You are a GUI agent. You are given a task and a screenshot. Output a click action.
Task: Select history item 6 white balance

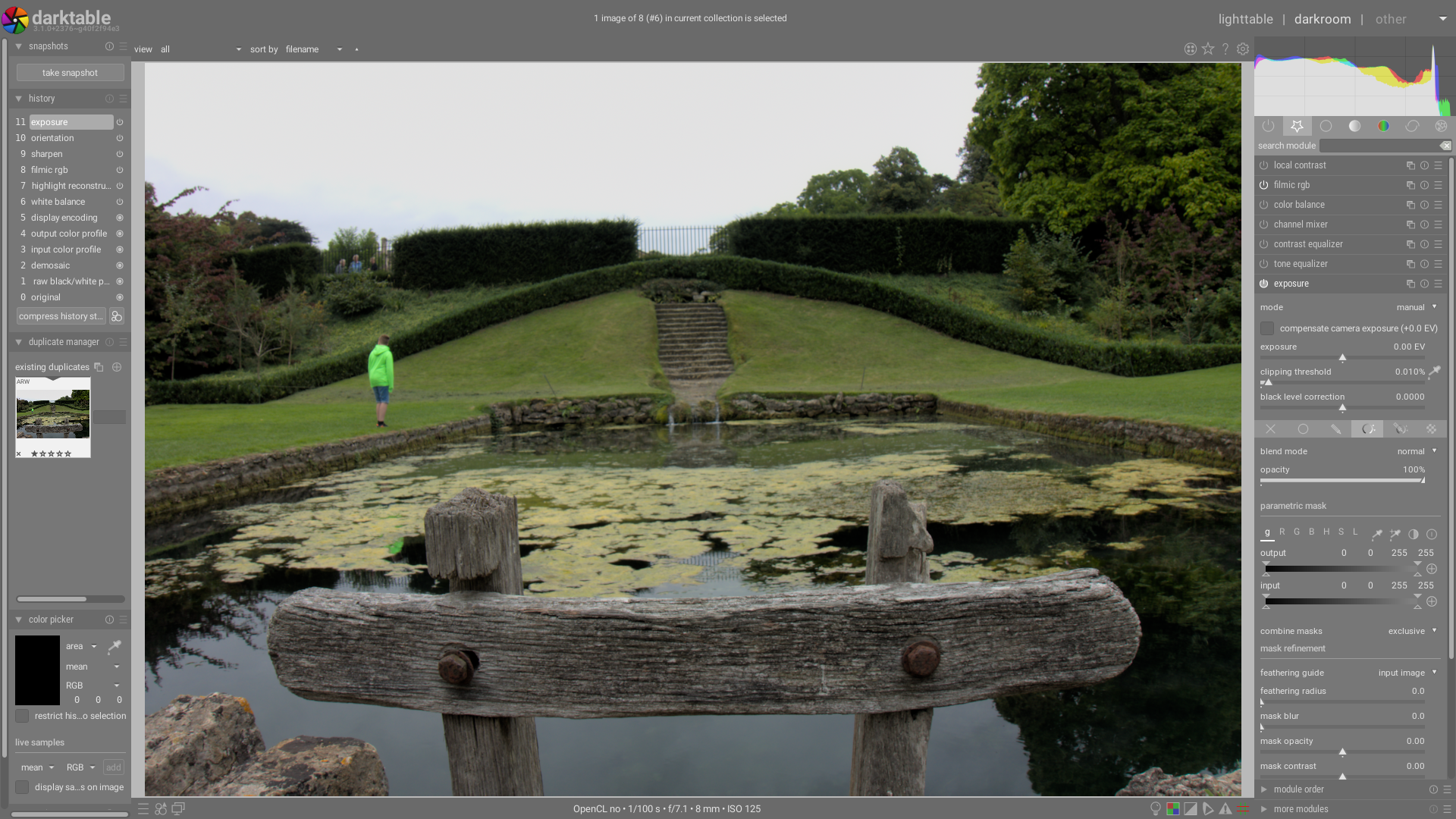tap(71, 202)
